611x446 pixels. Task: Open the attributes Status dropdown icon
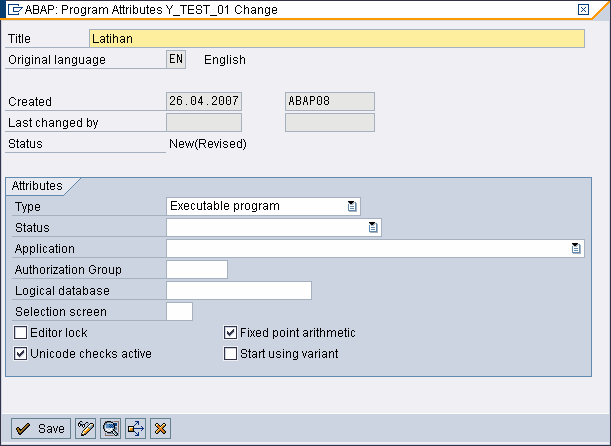click(x=373, y=227)
